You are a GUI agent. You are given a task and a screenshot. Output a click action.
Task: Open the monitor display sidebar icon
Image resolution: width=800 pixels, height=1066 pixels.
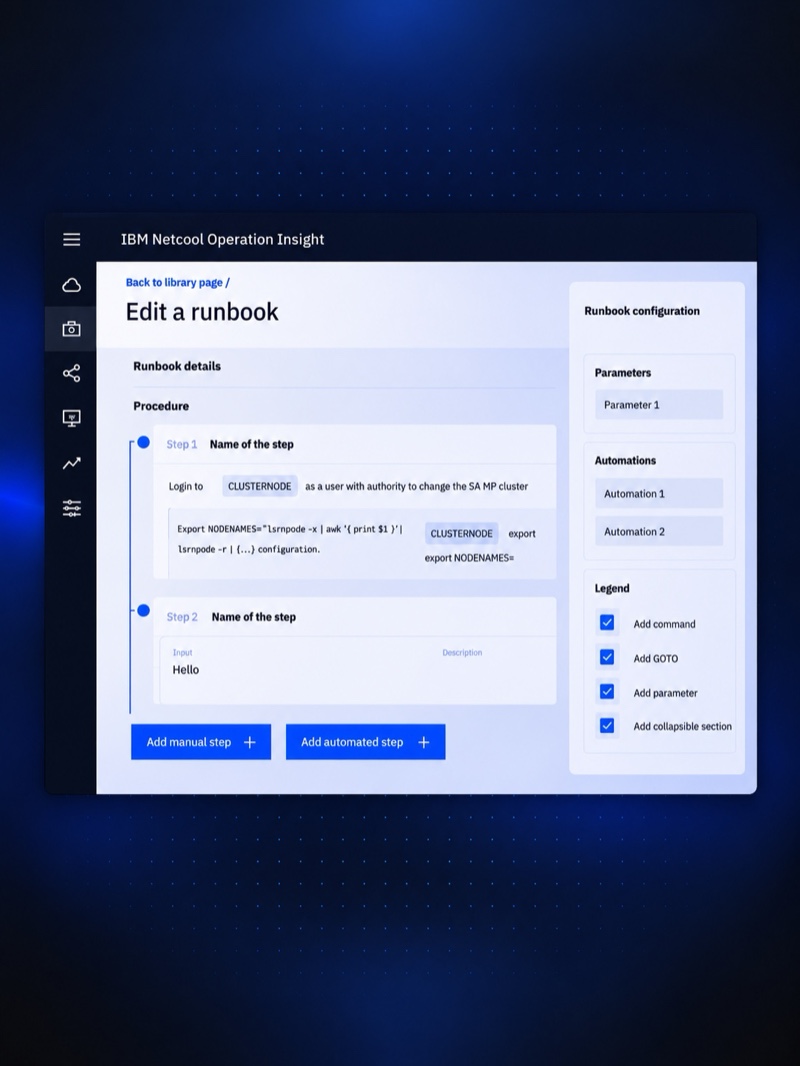71,417
